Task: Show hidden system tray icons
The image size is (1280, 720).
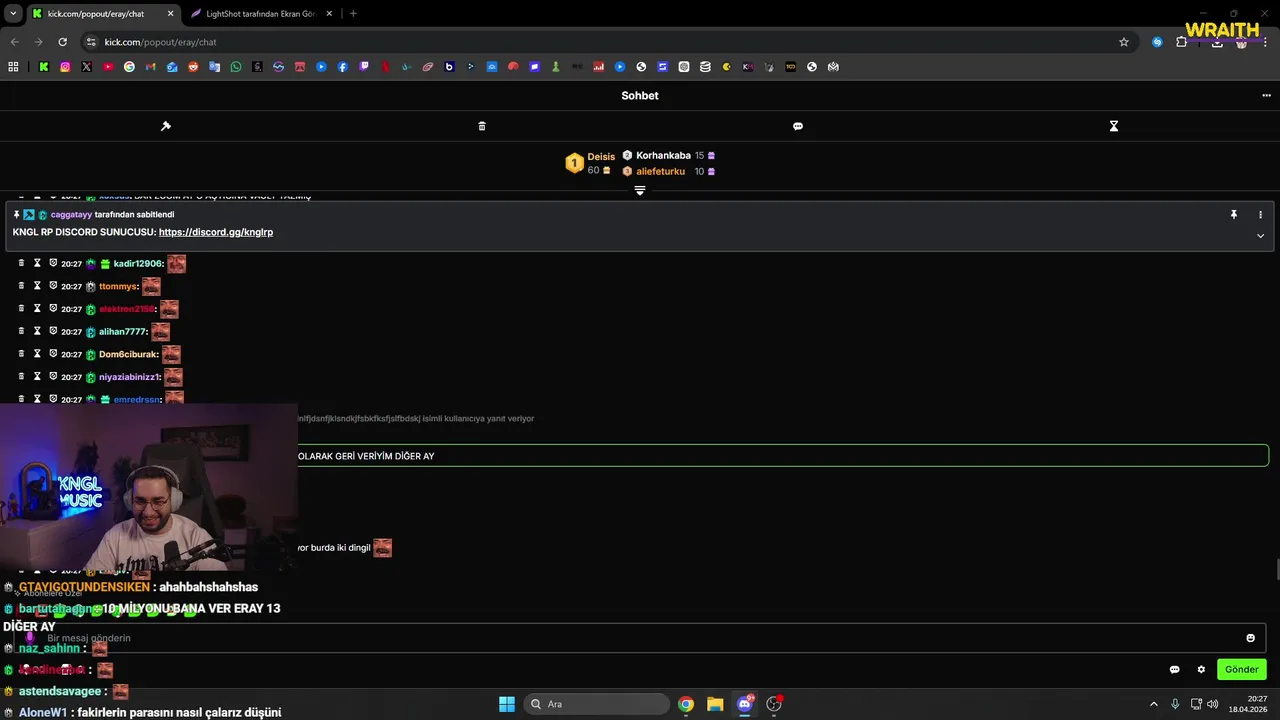Action: tap(1153, 704)
